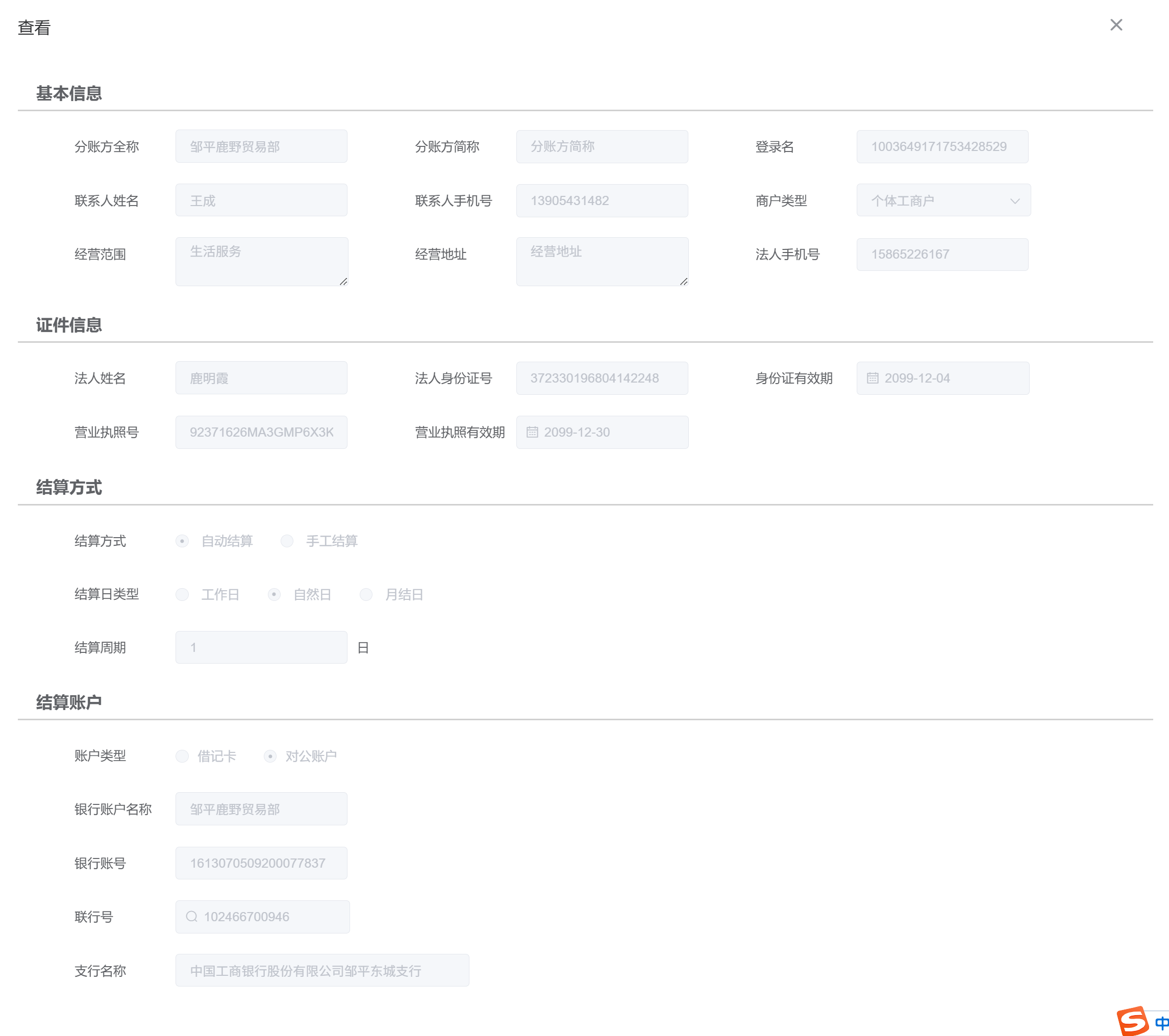Click the 分账方简称 input field
Screen dimensions: 1169x1036
[x=602, y=146]
